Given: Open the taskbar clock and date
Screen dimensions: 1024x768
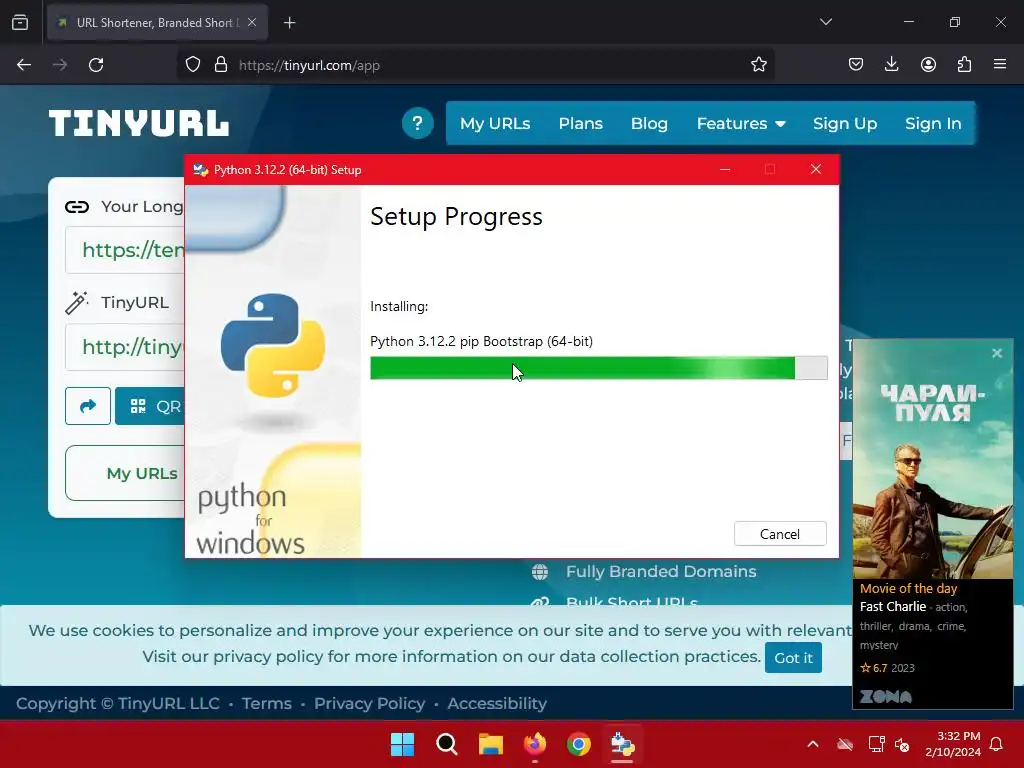Looking at the screenshot, I should (x=953, y=744).
